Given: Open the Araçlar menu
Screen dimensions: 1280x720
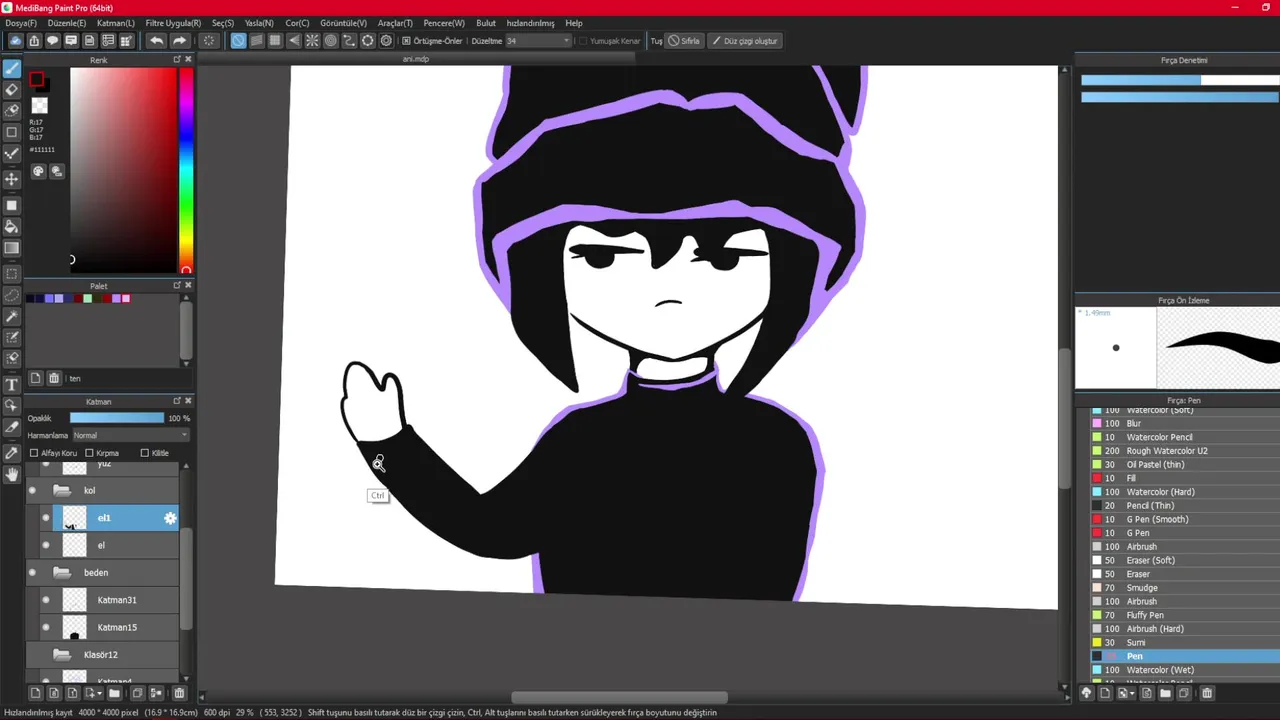Looking at the screenshot, I should click(x=395, y=23).
